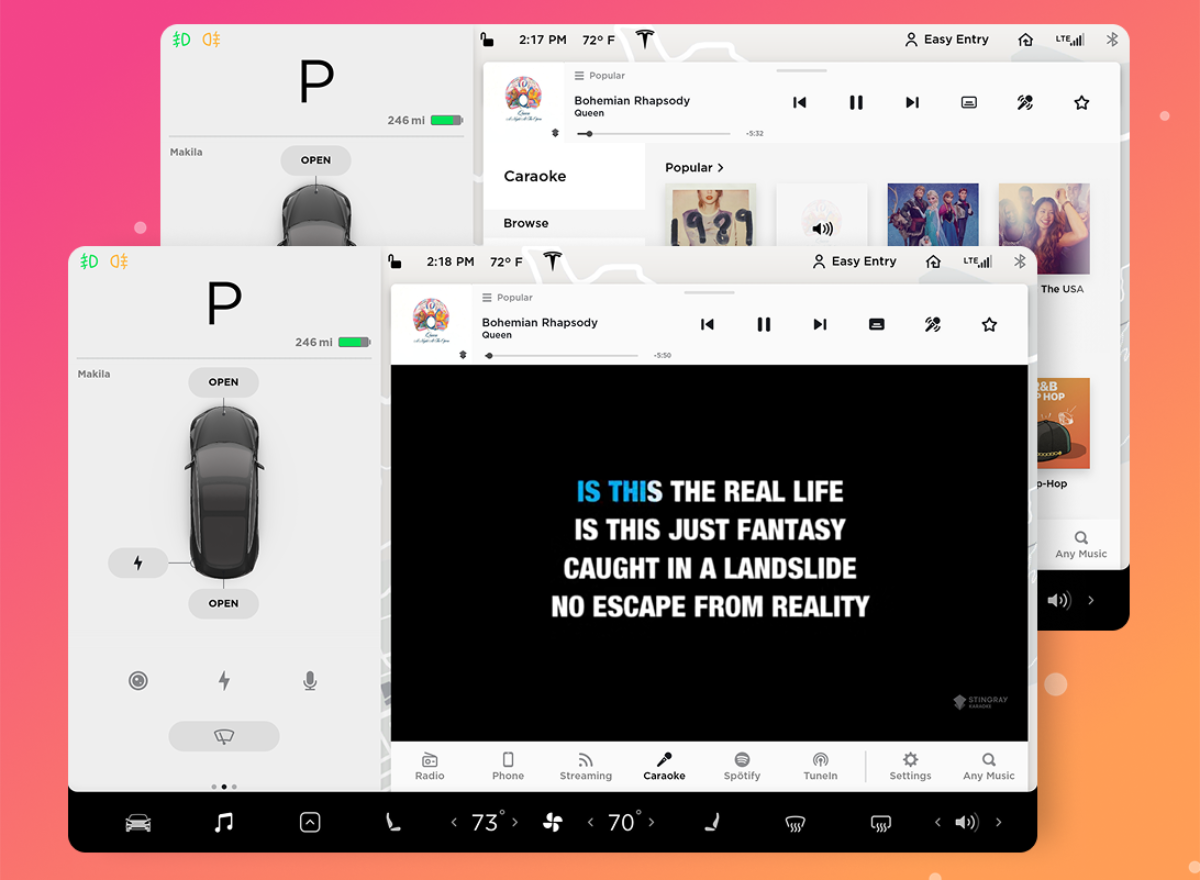Open the Easy Entry profile in front window
The width and height of the screenshot is (1200, 880).
(x=855, y=261)
